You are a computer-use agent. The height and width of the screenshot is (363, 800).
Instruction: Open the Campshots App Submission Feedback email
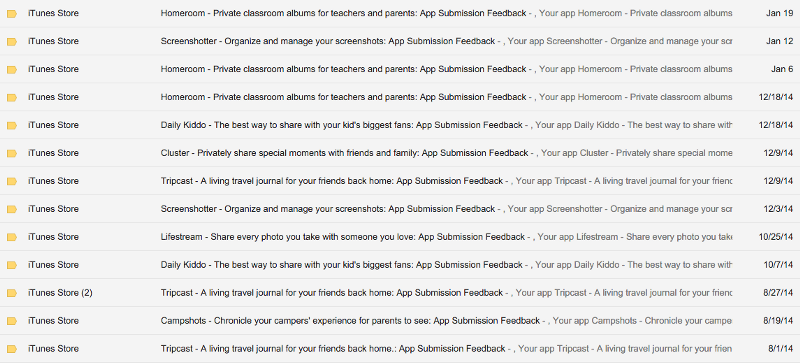coord(400,321)
